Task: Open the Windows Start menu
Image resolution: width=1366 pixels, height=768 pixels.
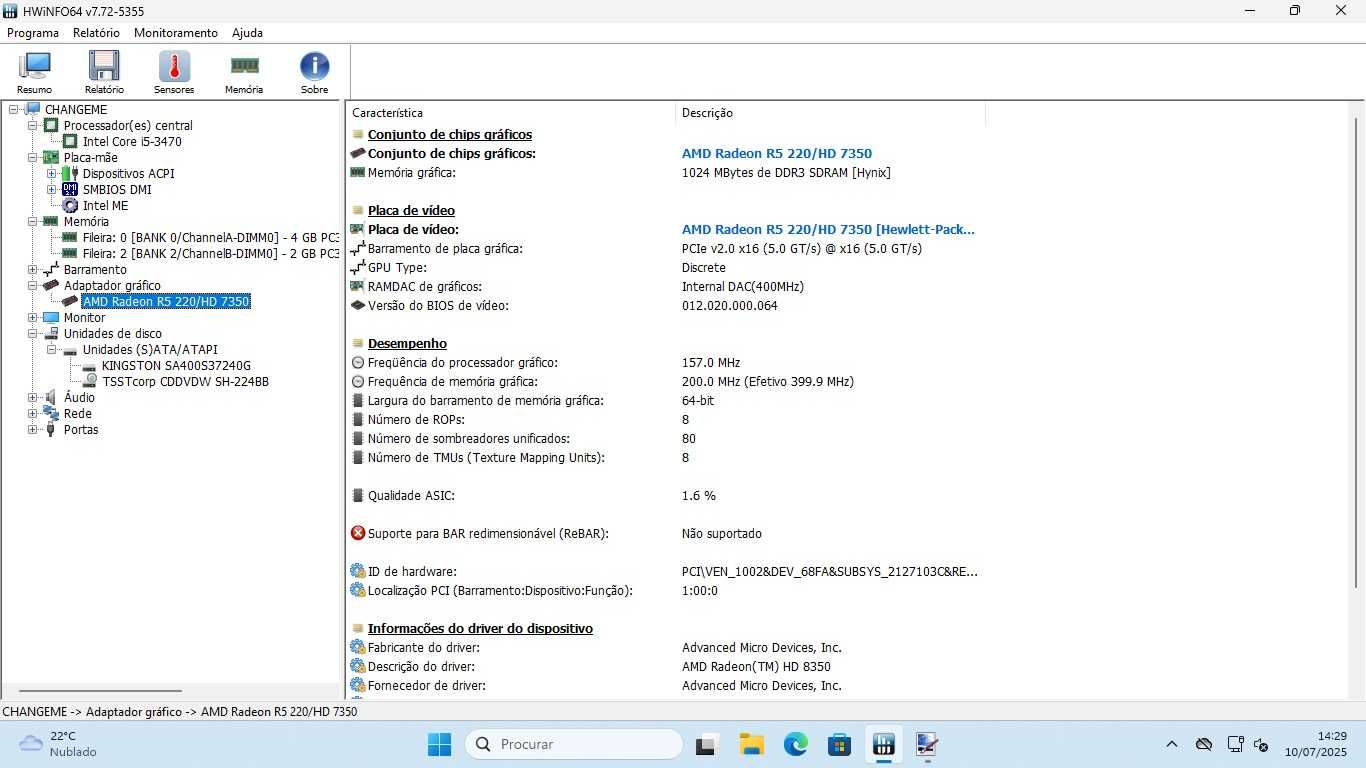Action: coord(439,744)
